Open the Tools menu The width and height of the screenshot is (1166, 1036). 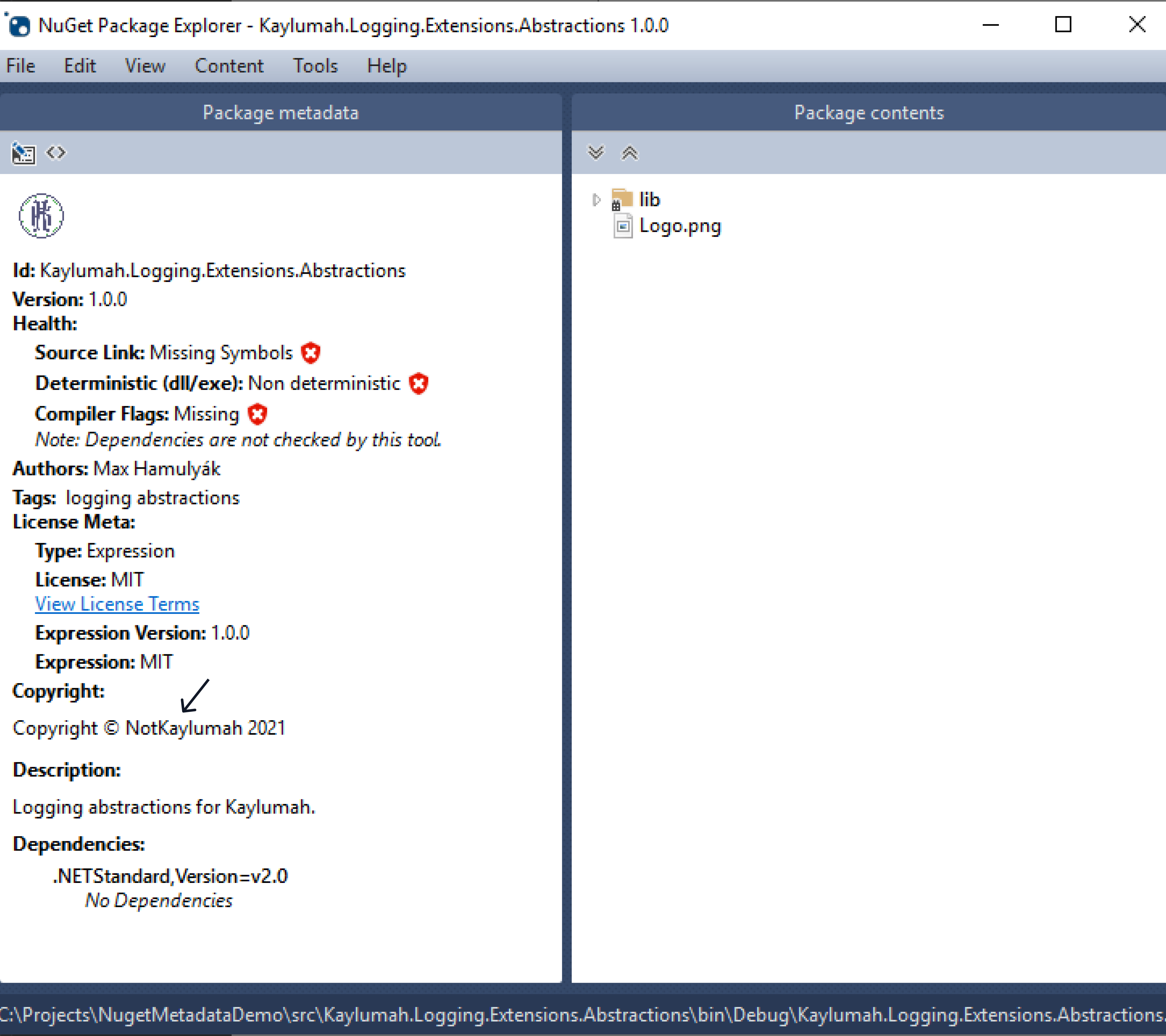315,66
